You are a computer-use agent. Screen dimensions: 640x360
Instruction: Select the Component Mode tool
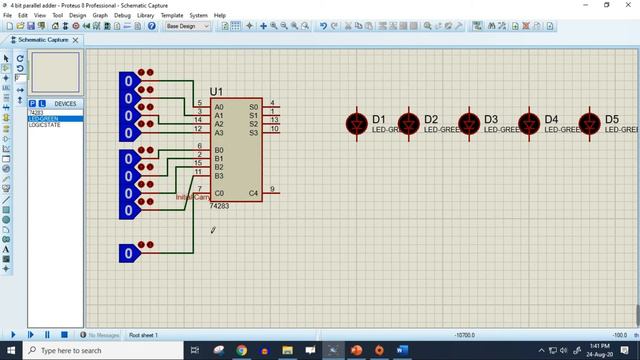click(6, 68)
